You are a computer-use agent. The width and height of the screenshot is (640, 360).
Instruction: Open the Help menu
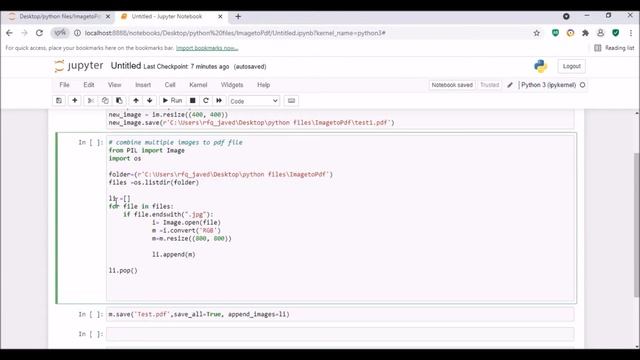tap(263, 85)
